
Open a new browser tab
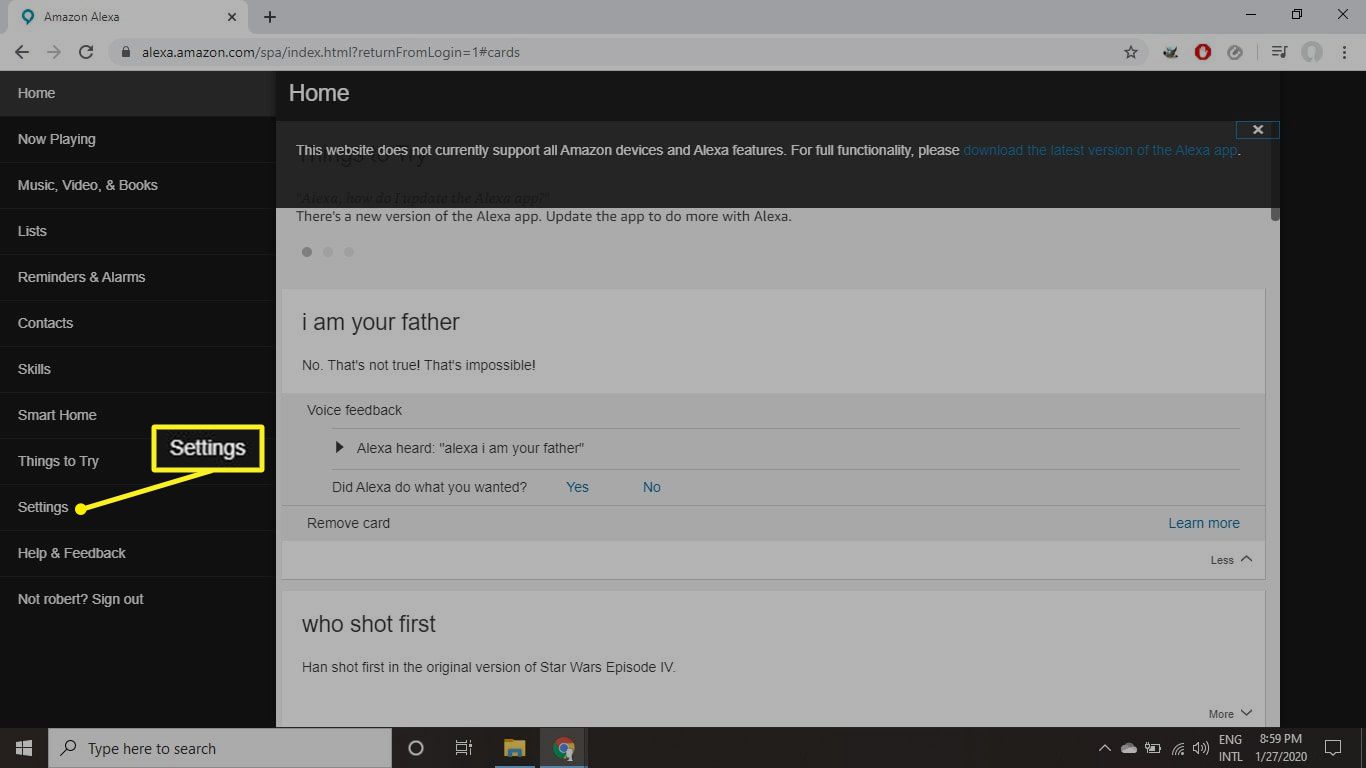[270, 17]
